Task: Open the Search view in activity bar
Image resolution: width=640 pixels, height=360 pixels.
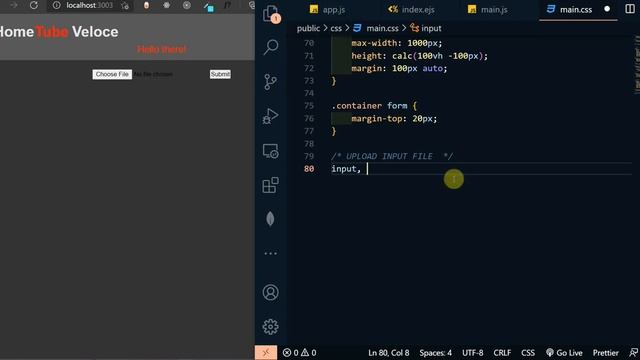Action: click(x=271, y=47)
